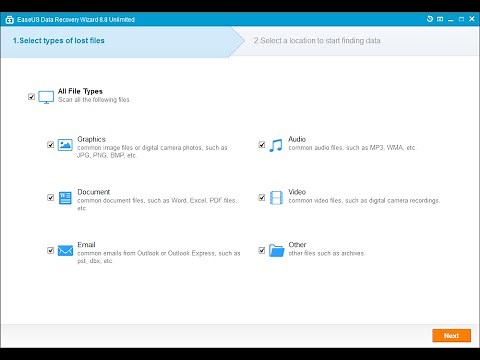
Task: Click the Graphics heading text
Action: point(91,139)
